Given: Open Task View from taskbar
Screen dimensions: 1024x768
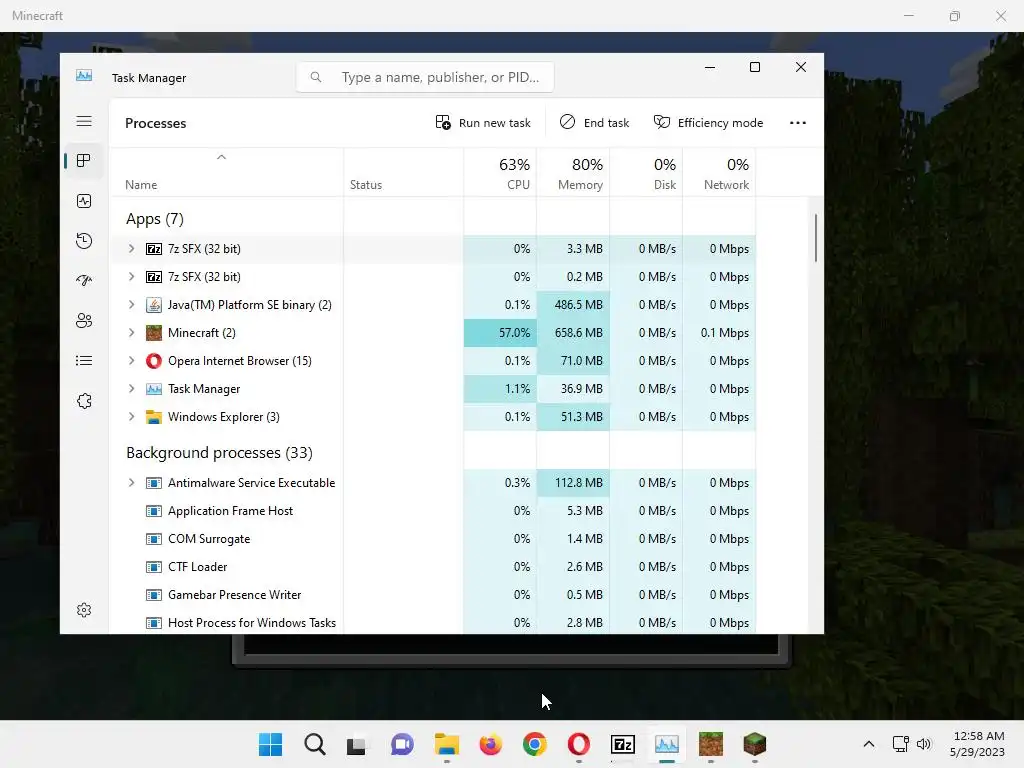Looking at the screenshot, I should tap(357, 744).
